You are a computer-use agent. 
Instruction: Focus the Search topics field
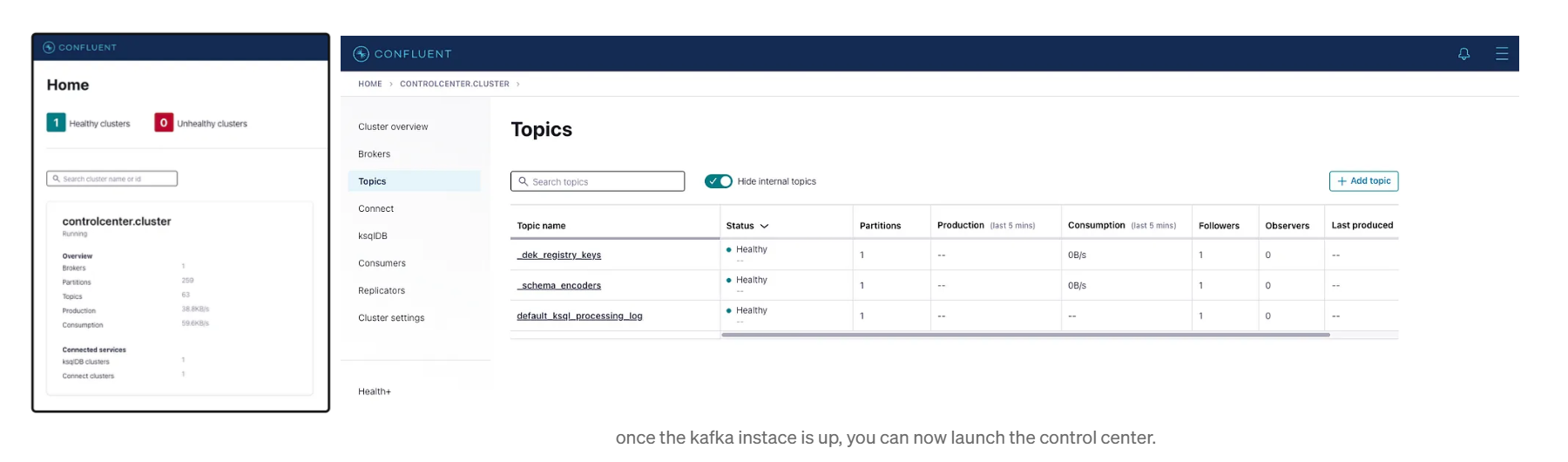tap(598, 181)
